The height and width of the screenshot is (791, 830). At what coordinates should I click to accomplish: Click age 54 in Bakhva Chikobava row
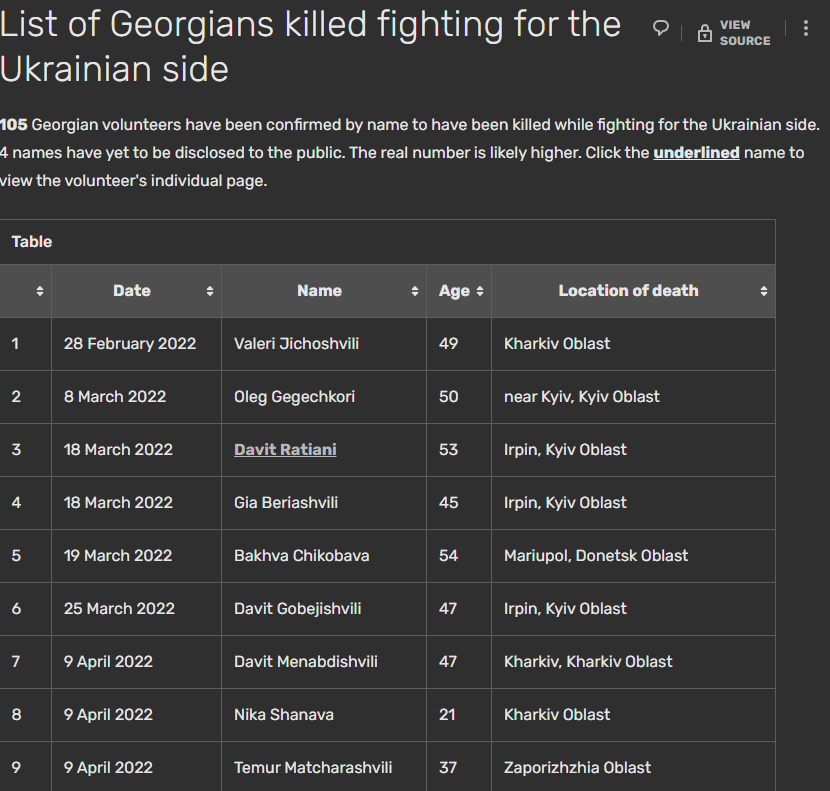pos(448,555)
